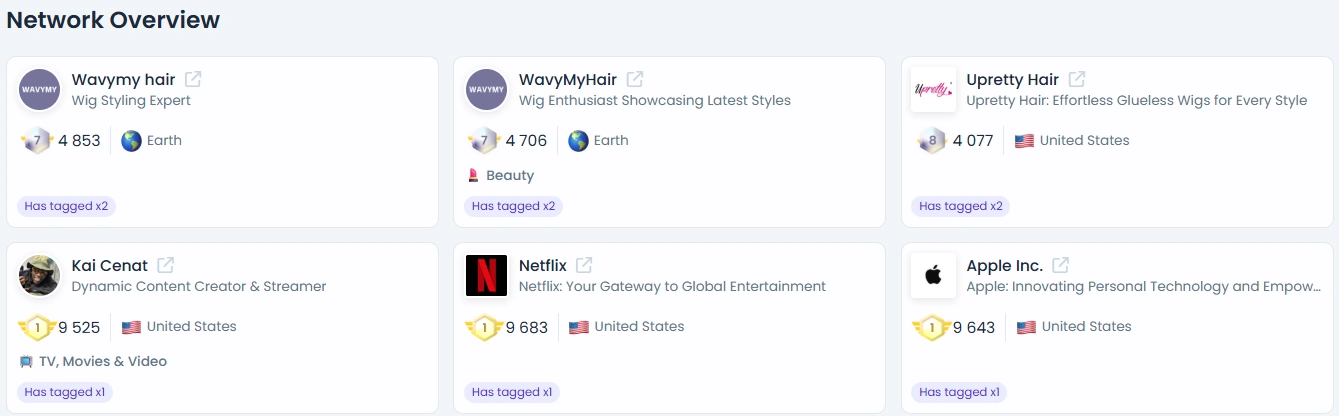This screenshot has width=1339, height=416.
Task: Open the Apple Inc. profile name
Action: (1005, 266)
